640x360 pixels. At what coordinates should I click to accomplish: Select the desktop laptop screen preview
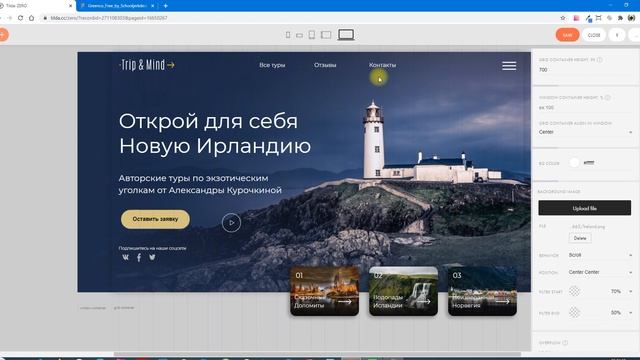(x=346, y=35)
